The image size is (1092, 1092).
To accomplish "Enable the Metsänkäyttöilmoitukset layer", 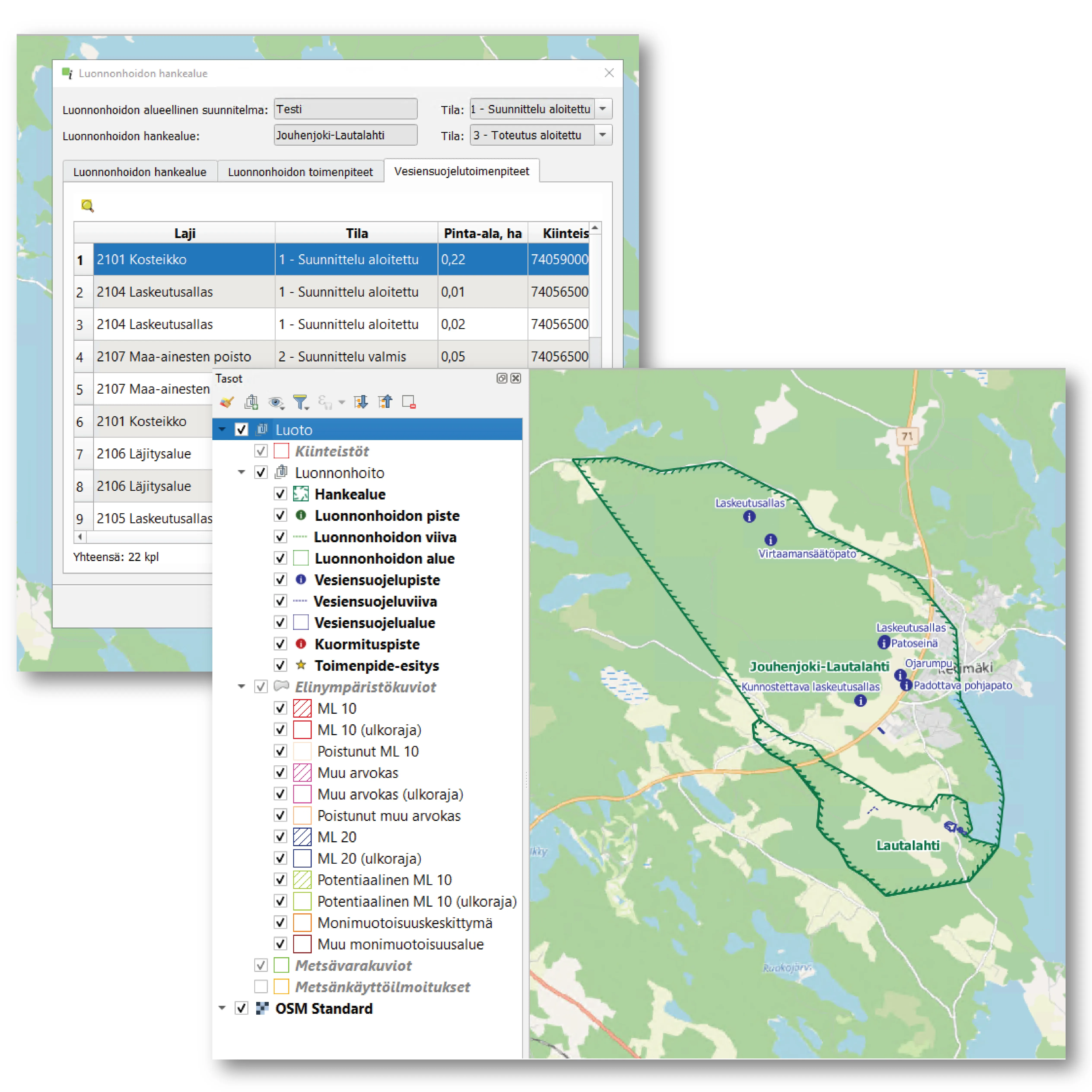I will [x=261, y=986].
